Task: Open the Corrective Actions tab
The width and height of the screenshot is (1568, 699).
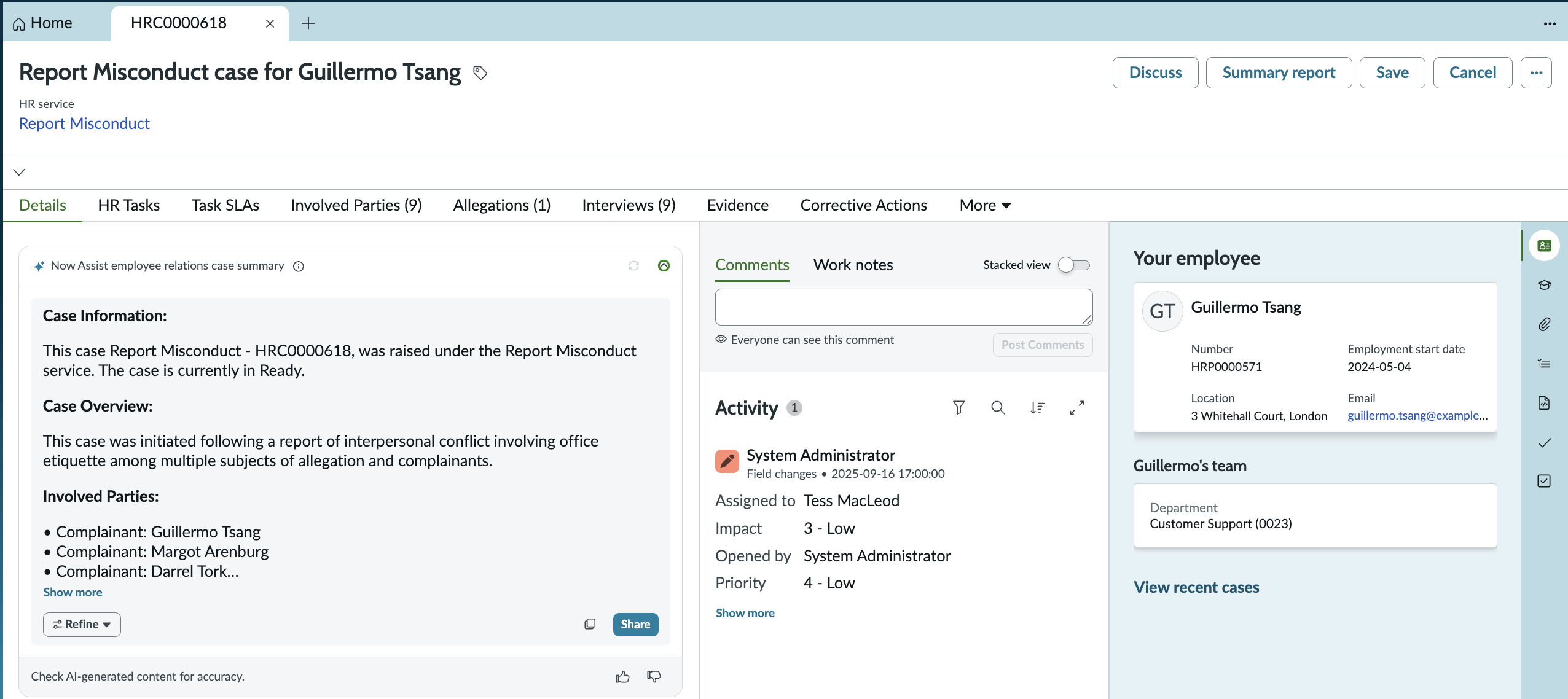Action: click(x=863, y=205)
